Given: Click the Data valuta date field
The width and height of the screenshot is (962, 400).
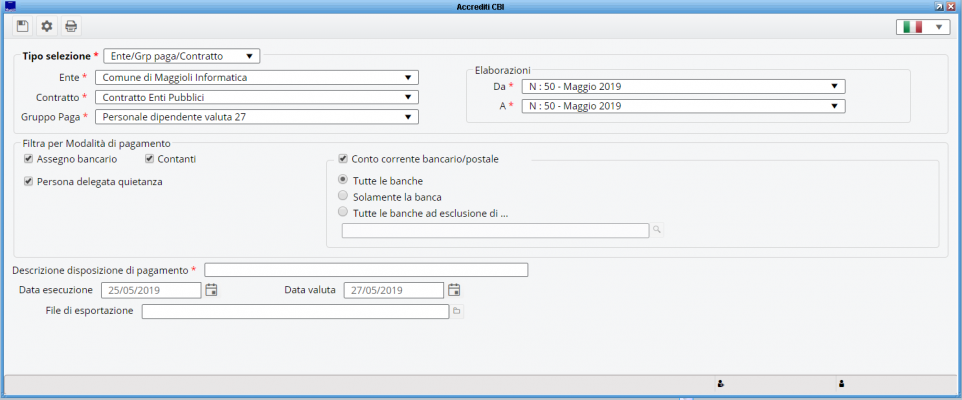Looking at the screenshot, I should pyautogui.click(x=394, y=290).
